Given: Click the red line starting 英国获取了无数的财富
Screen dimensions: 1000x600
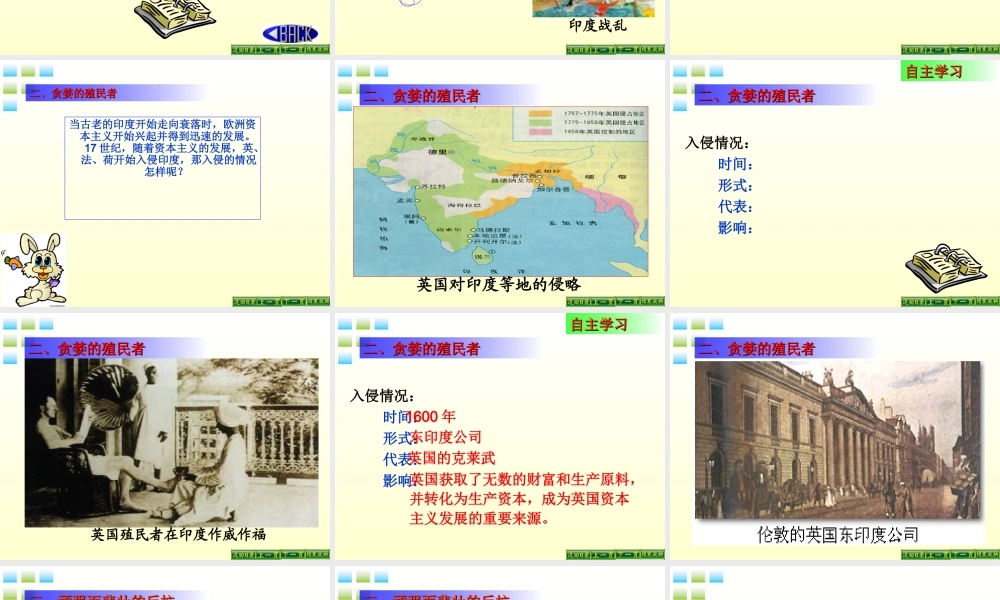Looking at the screenshot, I should (523, 479).
